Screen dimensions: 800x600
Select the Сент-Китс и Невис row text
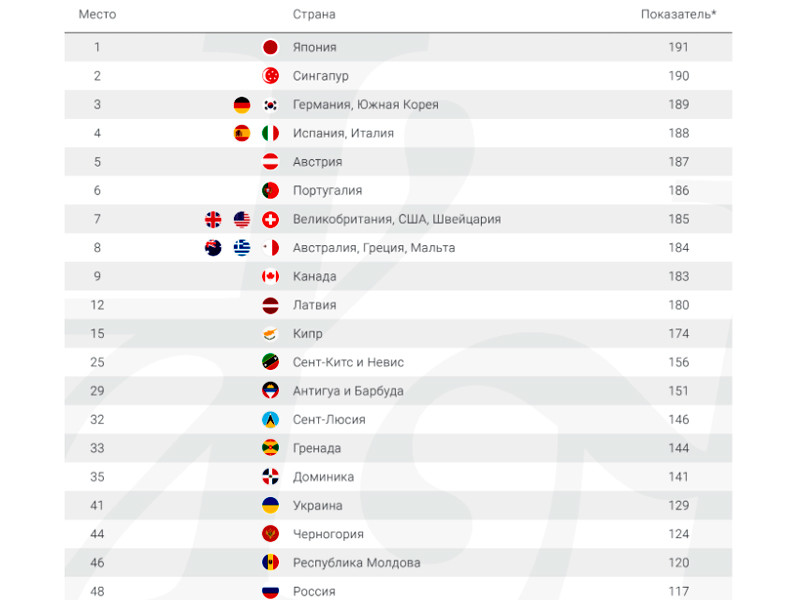348,362
